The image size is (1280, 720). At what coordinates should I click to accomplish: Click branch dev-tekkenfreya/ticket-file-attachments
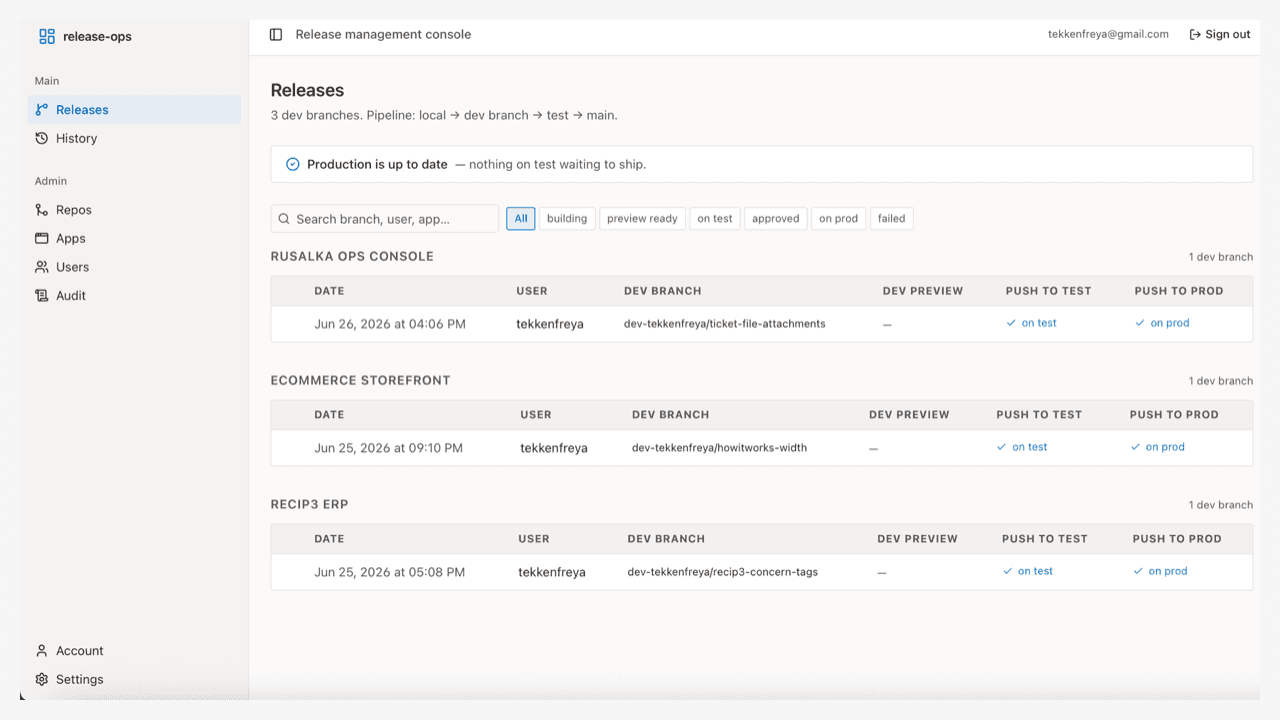725,323
